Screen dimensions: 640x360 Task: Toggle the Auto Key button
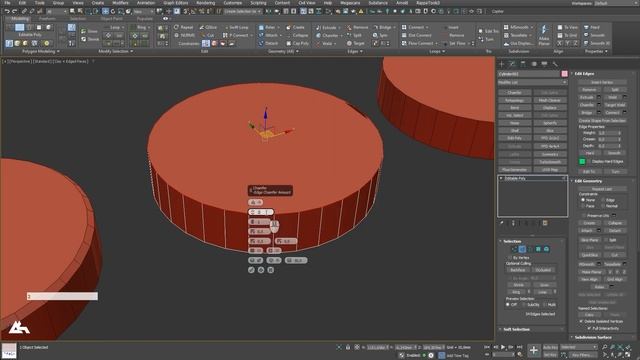550,347
